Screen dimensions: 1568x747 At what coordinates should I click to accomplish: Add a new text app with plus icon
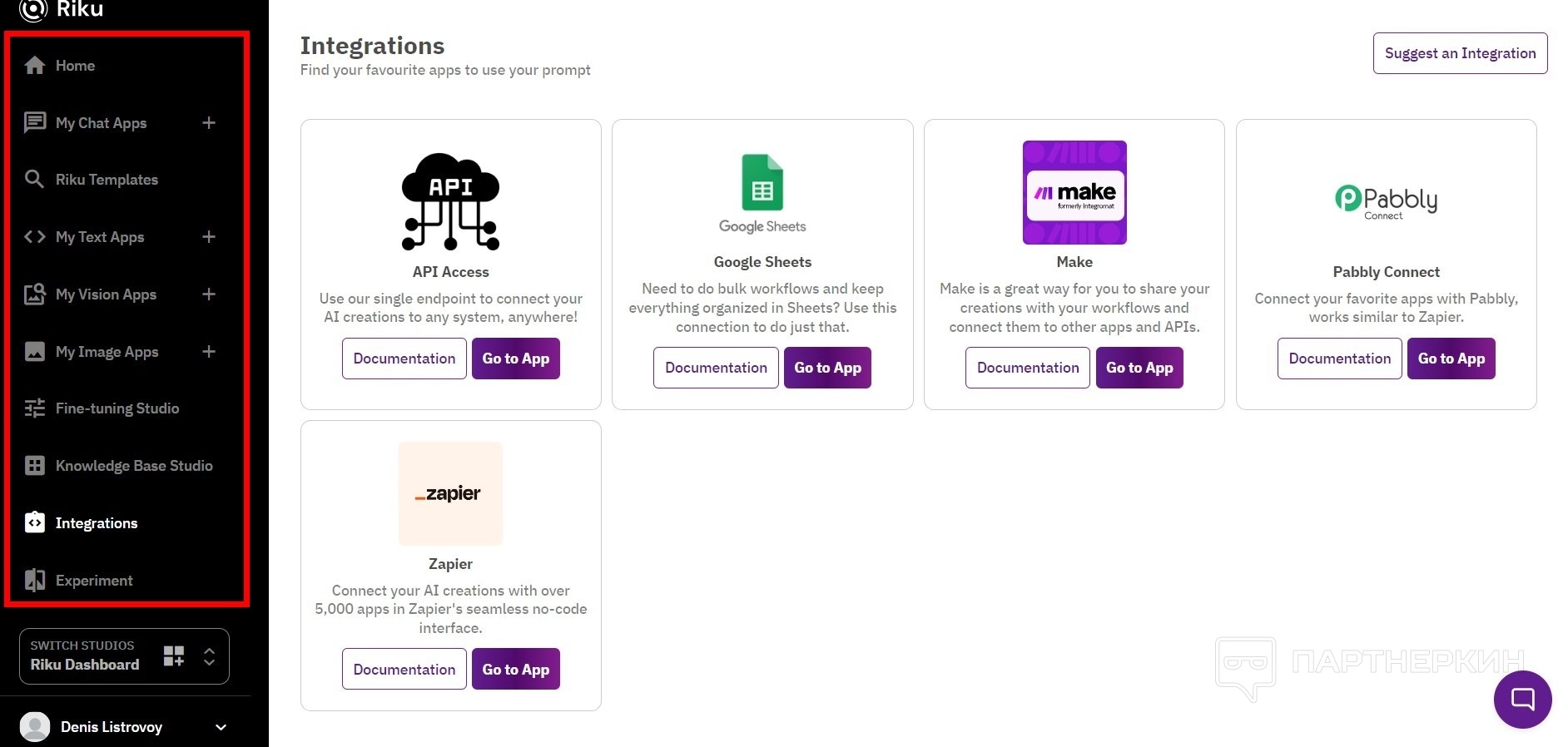click(x=209, y=237)
